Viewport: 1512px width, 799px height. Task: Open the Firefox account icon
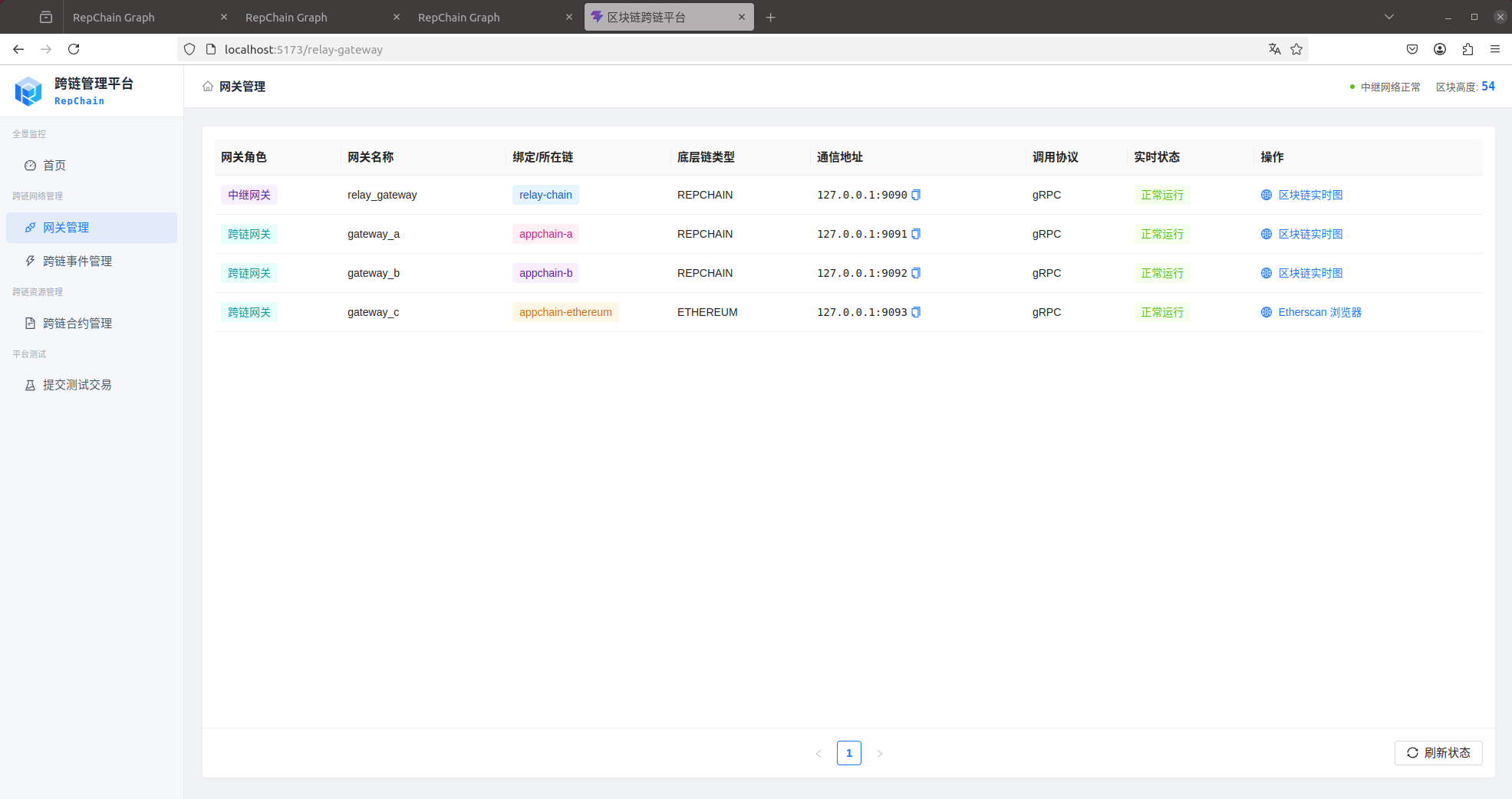[1440, 49]
